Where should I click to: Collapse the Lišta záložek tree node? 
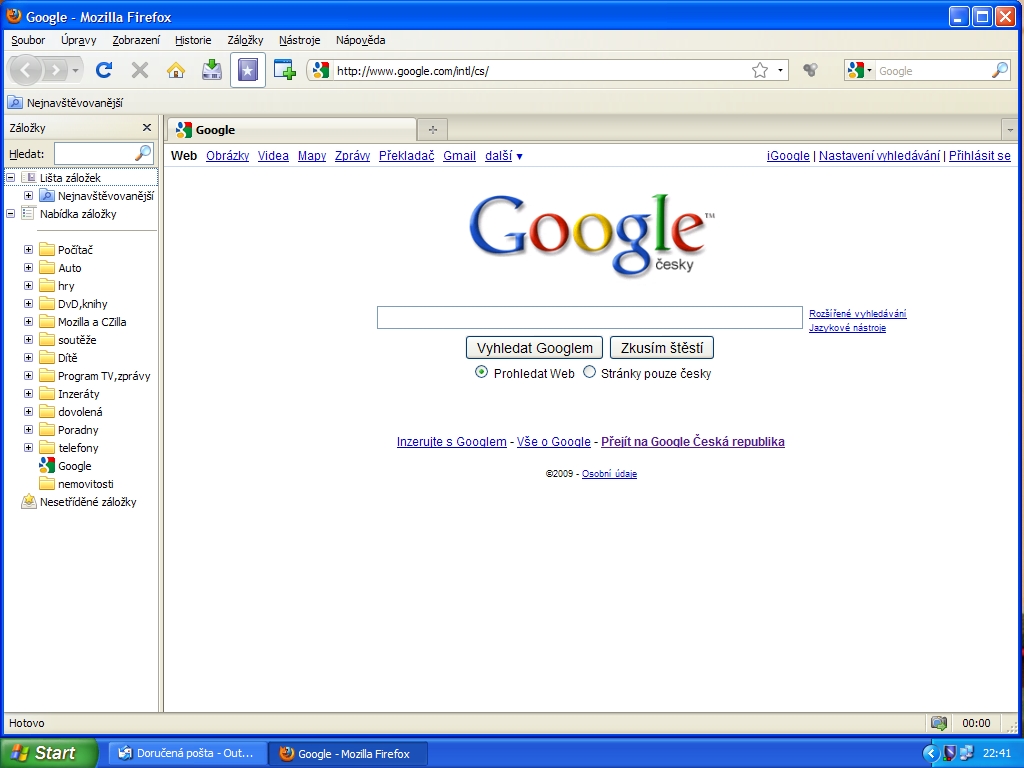click(10, 178)
